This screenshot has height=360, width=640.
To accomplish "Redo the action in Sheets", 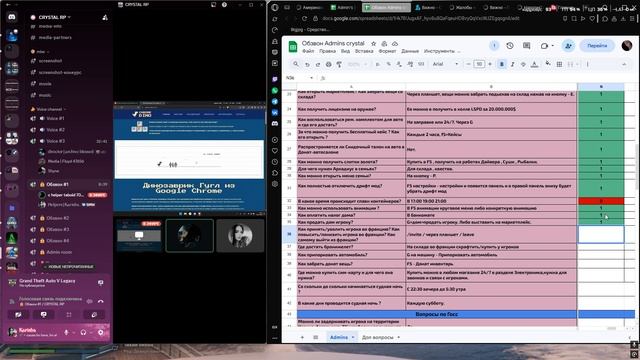I will (x=318, y=64).
